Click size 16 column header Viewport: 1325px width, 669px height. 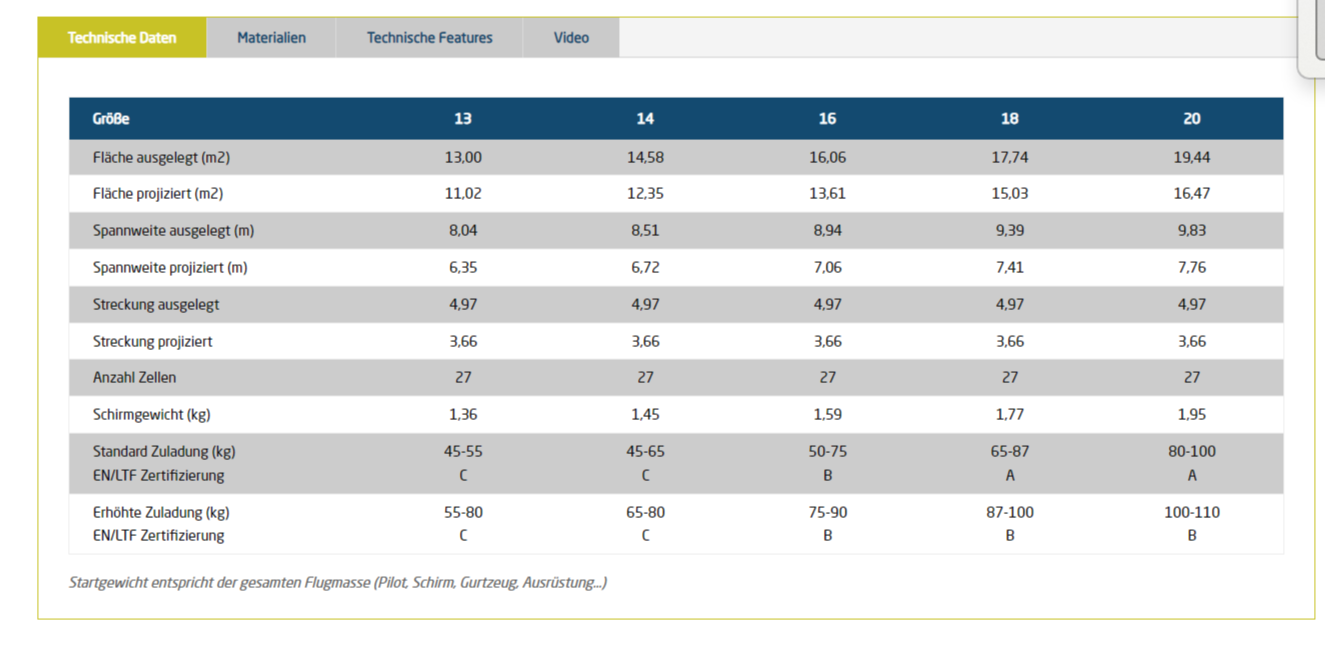(827, 119)
